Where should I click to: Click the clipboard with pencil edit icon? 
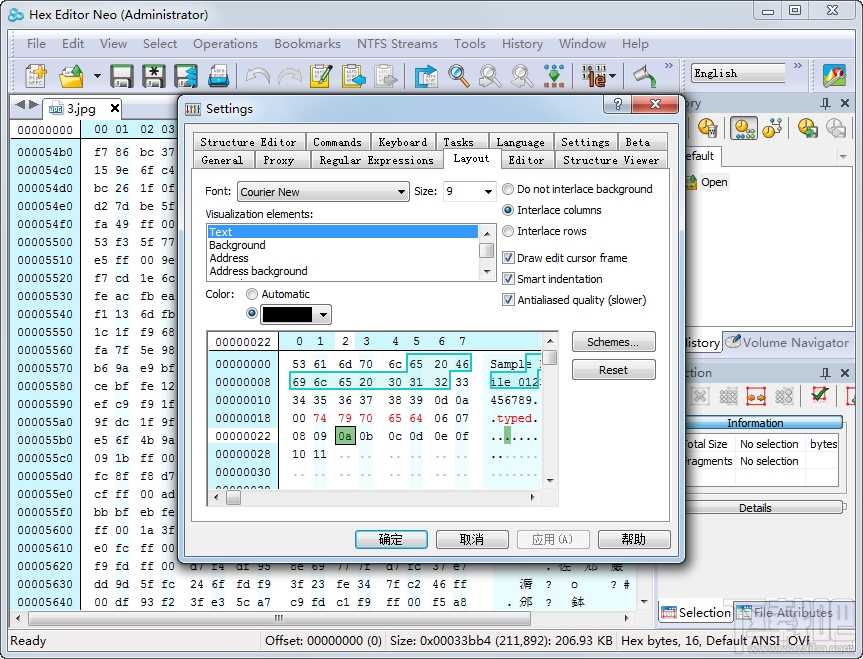click(321, 76)
